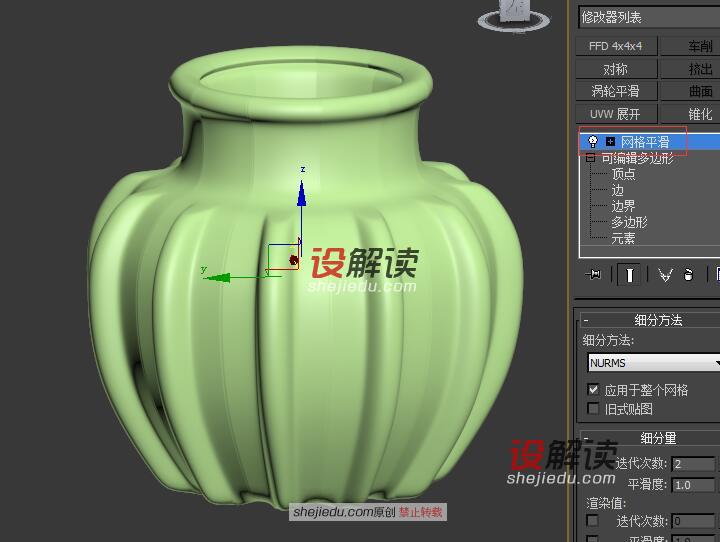
Task: Click the green Y axis gizmo arrow
Action: 219,277
